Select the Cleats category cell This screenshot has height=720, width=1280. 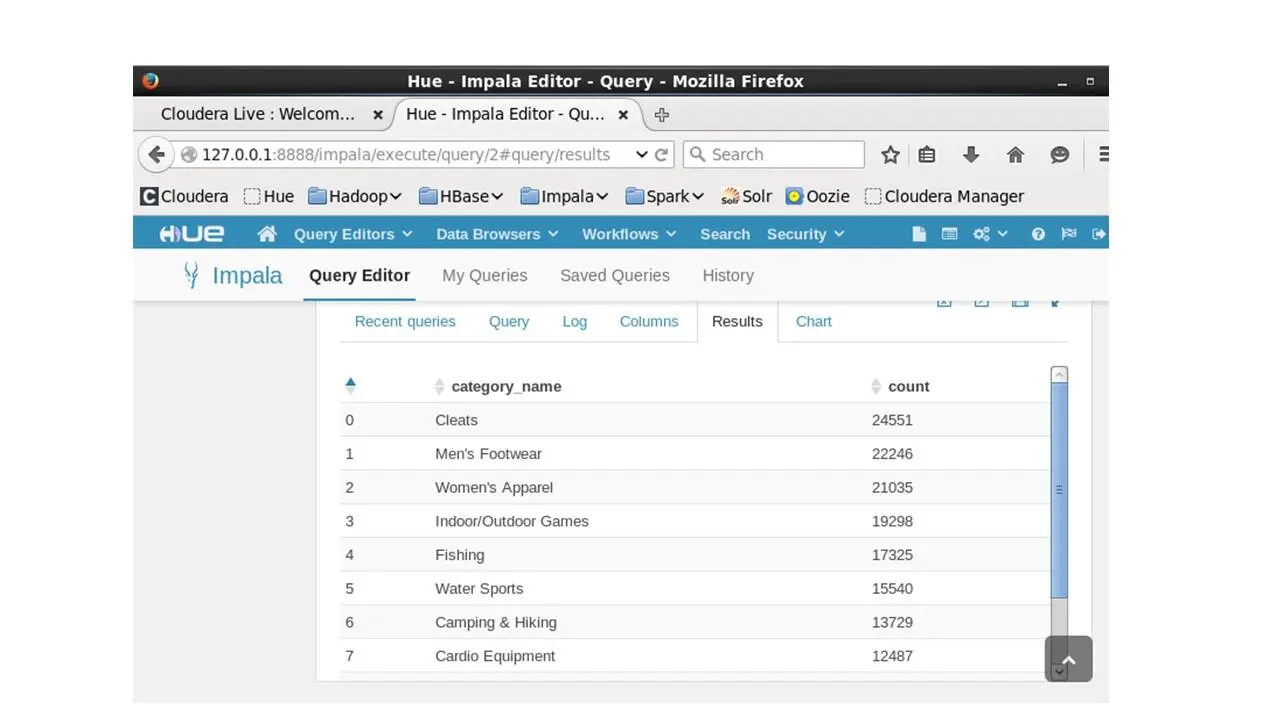[x=456, y=420]
